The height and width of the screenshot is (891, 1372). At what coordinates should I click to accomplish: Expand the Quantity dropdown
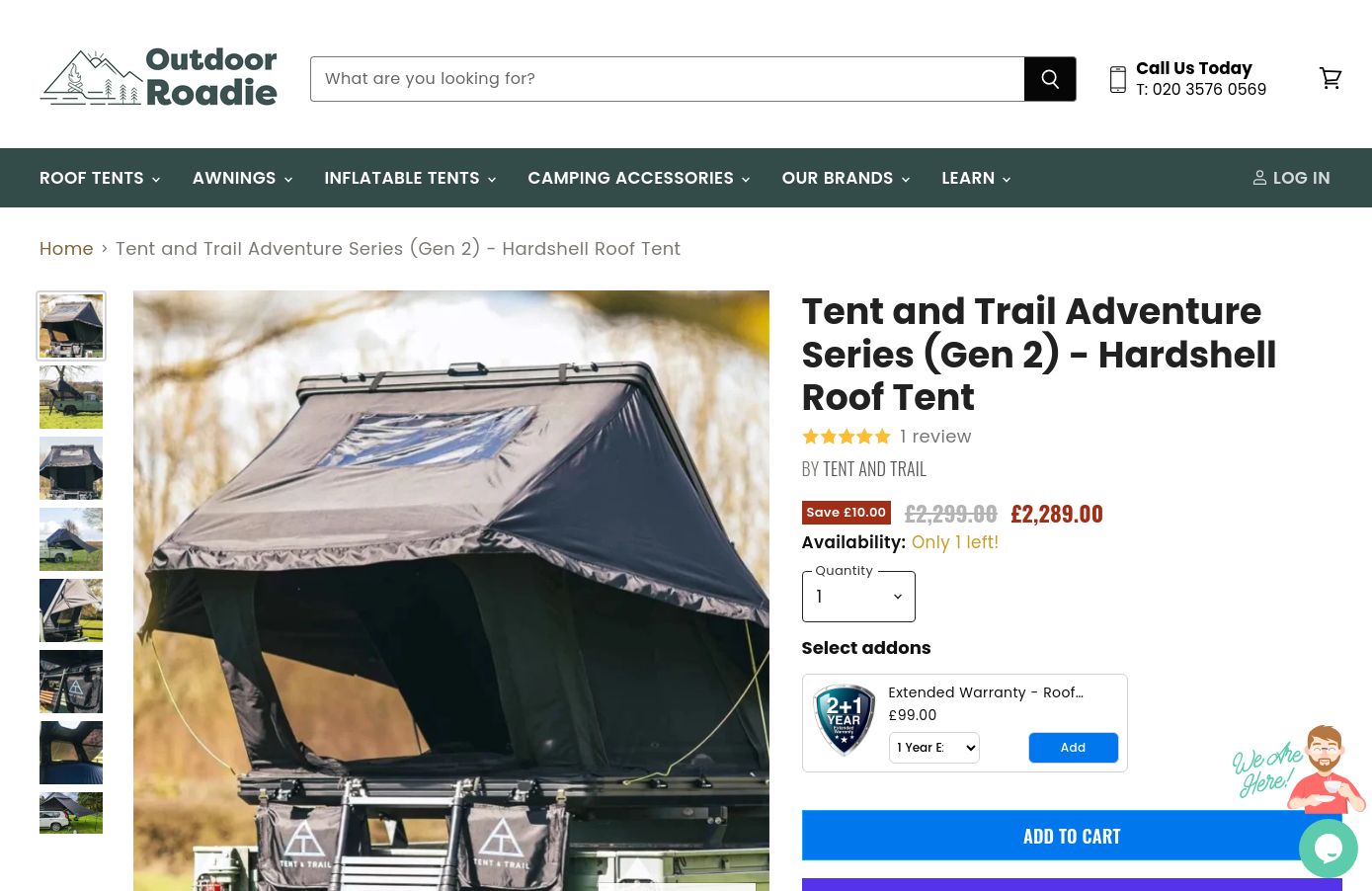(x=858, y=597)
